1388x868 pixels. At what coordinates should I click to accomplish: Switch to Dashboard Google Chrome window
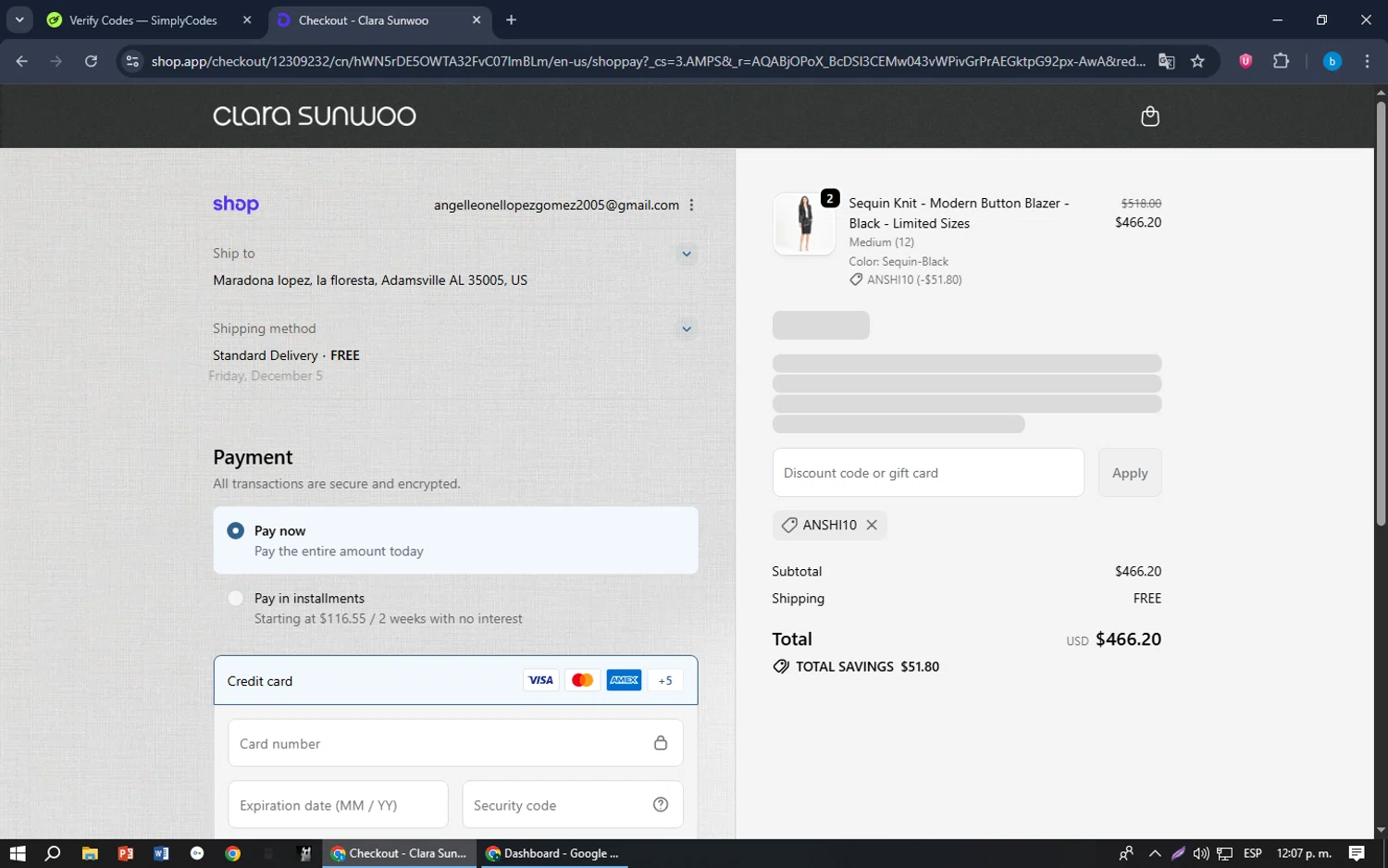pos(553,853)
